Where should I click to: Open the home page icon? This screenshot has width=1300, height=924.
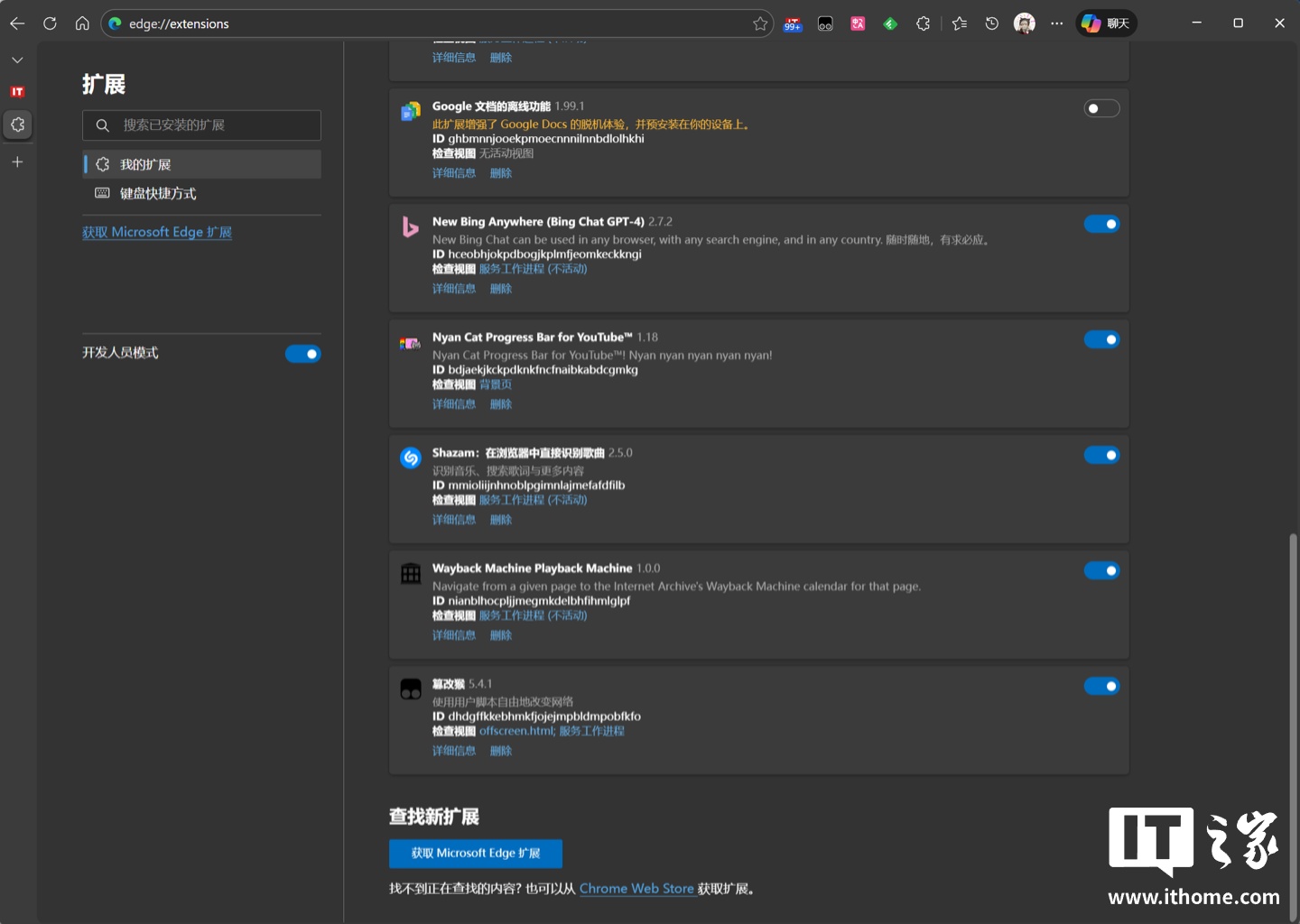coord(82,23)
